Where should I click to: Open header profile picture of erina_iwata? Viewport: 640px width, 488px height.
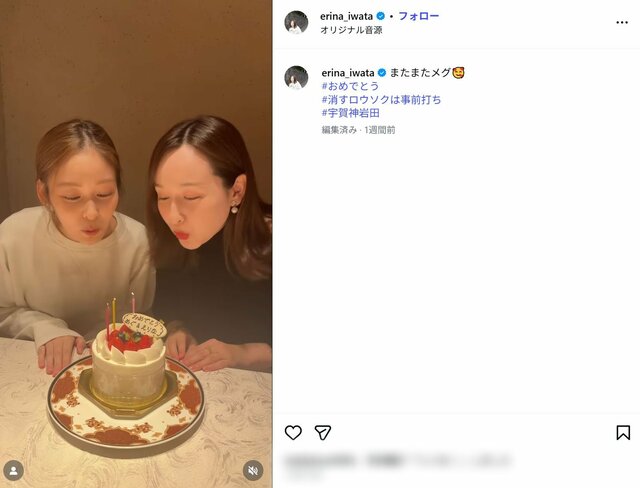point(296,22)
